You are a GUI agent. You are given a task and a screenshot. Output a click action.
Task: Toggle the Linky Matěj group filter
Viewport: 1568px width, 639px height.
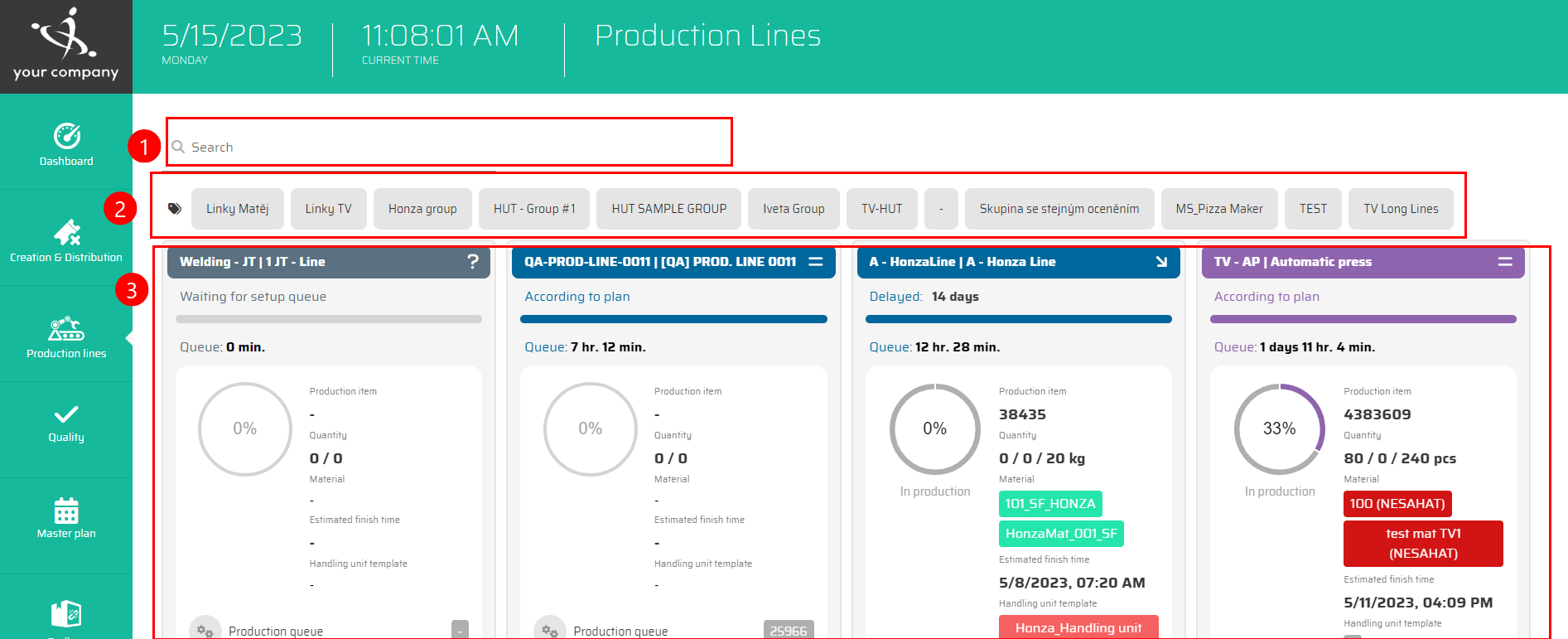tap(237, 209)
